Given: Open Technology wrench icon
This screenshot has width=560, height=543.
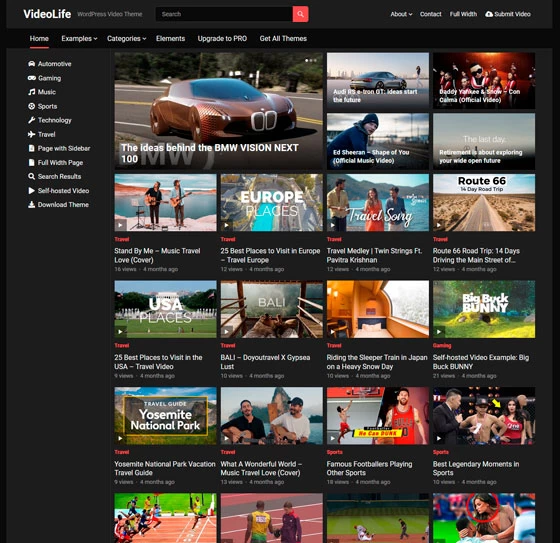Looking at the screenshot, I should [x=31, y=120].
